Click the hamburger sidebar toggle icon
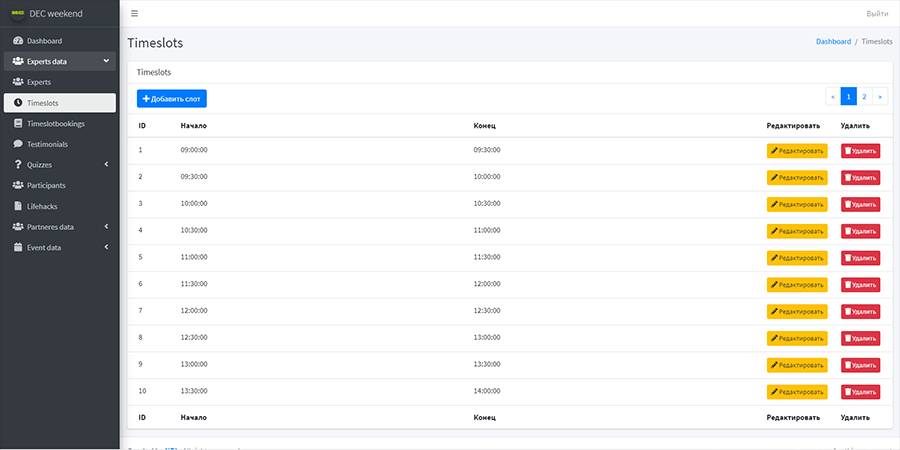900x450 pixels. (135, 13)
